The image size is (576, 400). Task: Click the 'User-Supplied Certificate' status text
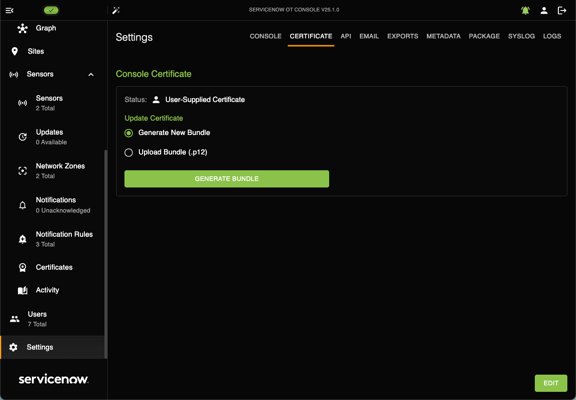point(205,100)
